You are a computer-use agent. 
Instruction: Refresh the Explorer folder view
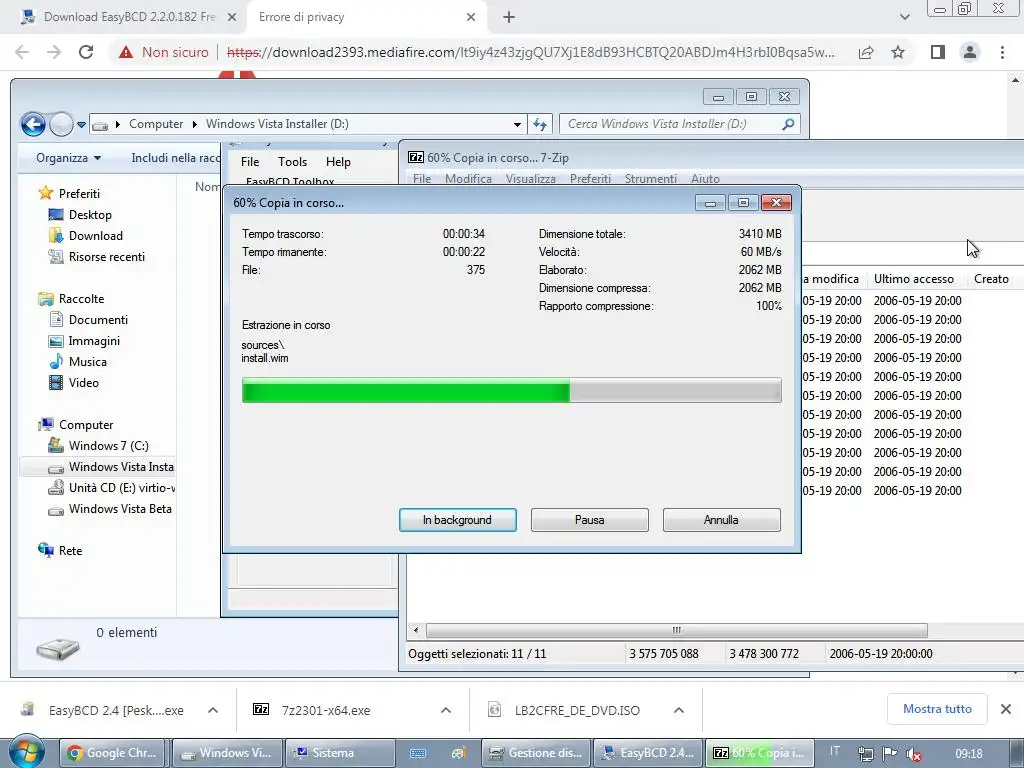539,124
